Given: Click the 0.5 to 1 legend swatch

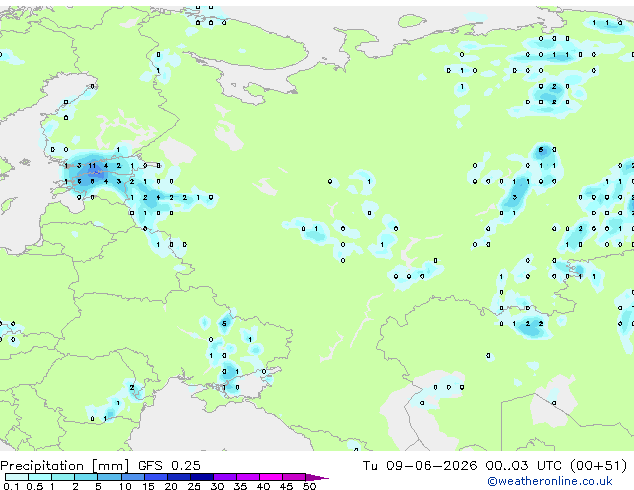Looking at the screenshot, I should 40,477.
